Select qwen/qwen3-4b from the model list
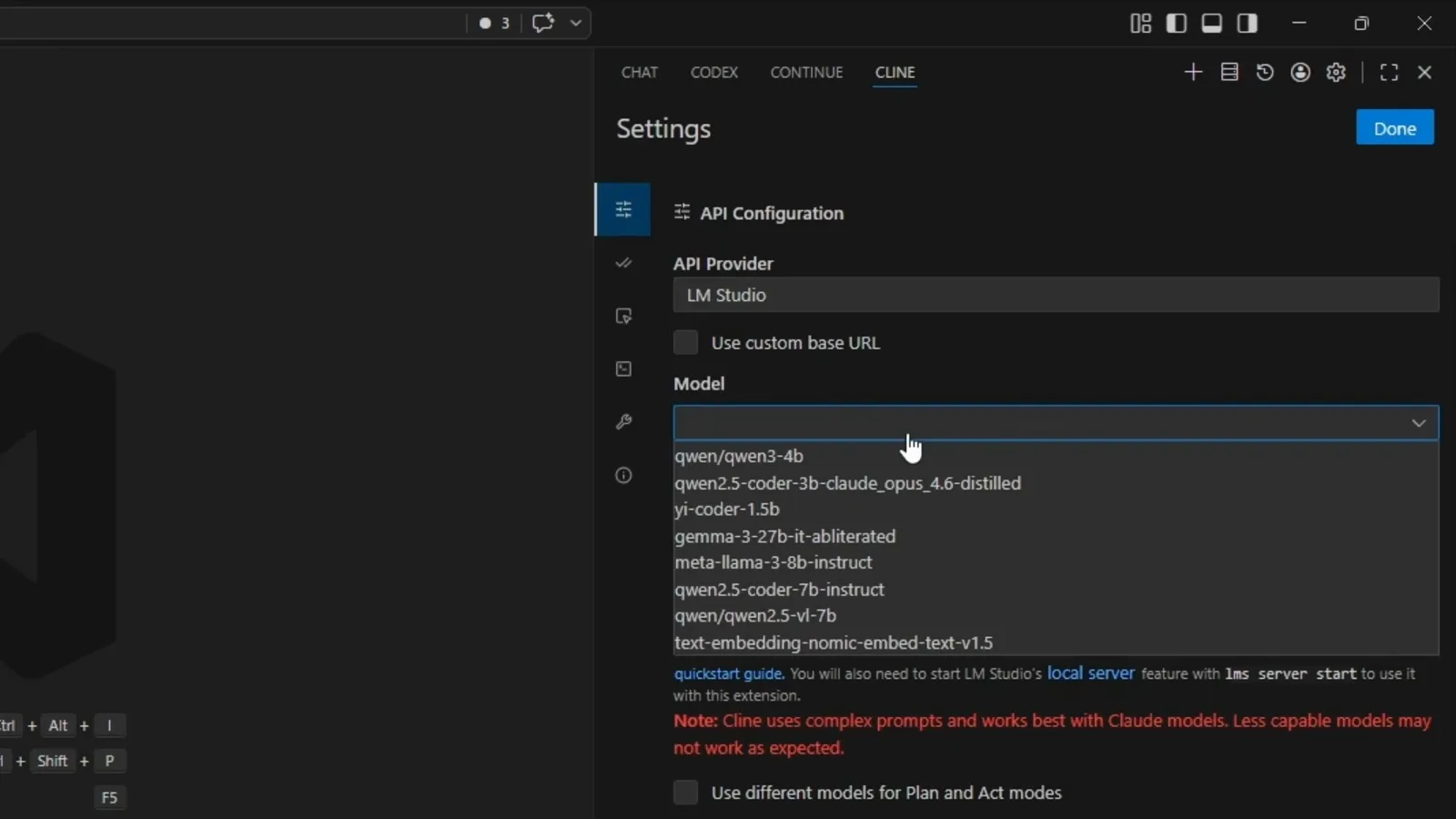 [1056, 456]
